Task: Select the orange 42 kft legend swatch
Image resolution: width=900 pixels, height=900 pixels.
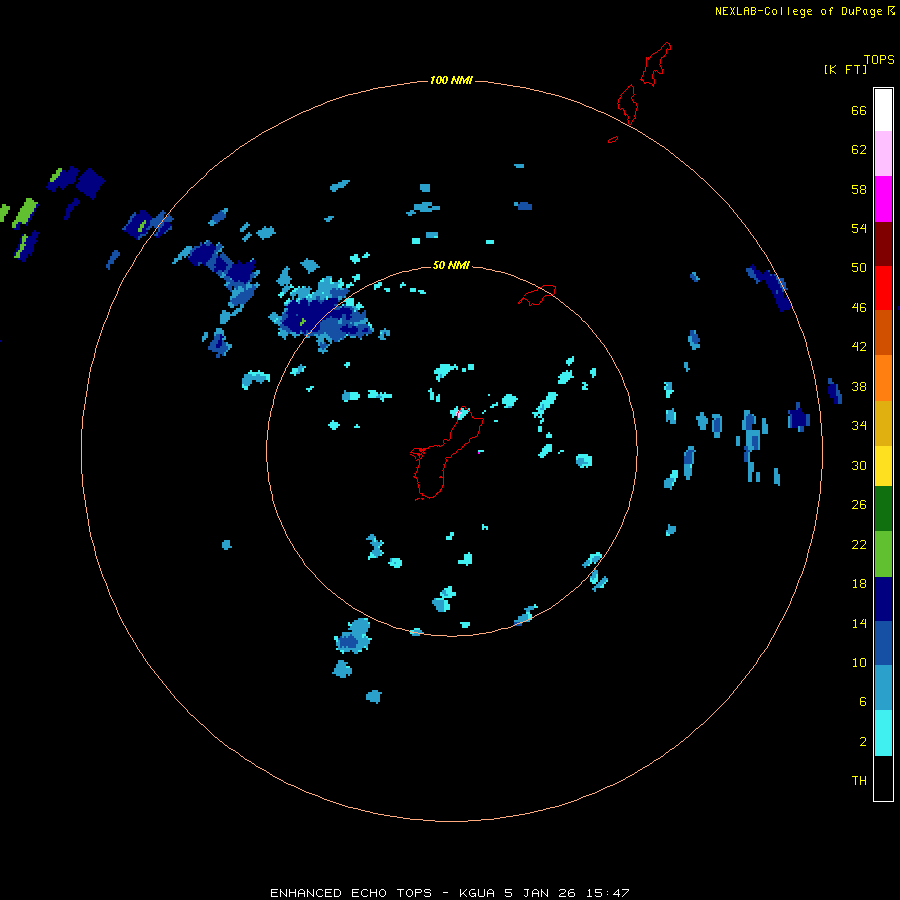Action: click(883, 378)
